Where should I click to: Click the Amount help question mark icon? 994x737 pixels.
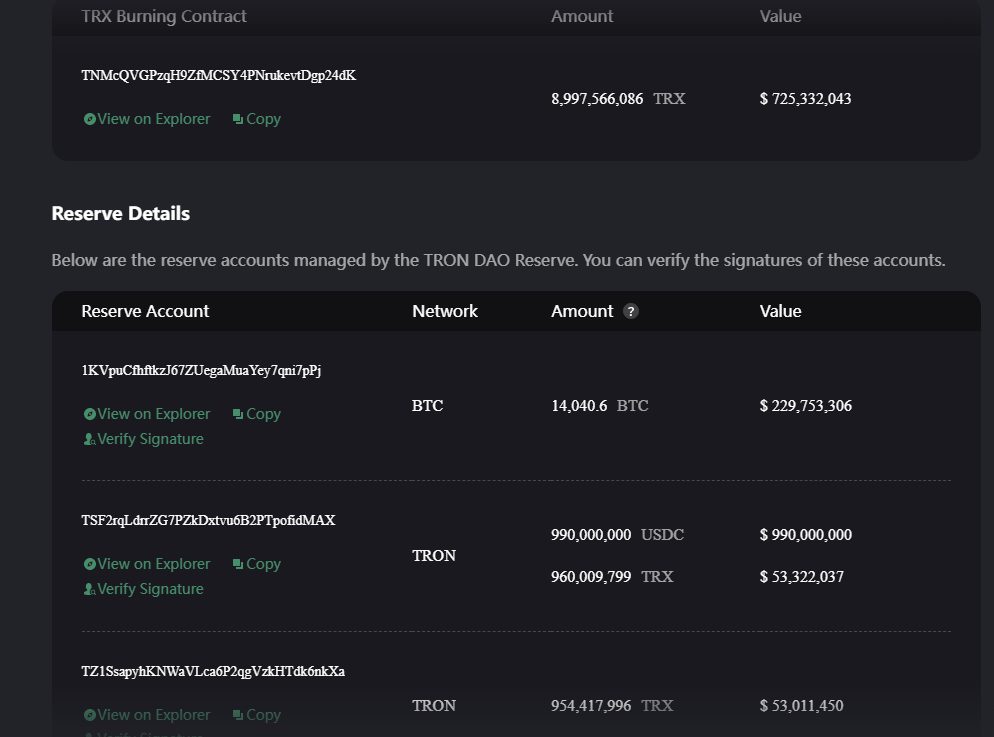tap(630, 311)
